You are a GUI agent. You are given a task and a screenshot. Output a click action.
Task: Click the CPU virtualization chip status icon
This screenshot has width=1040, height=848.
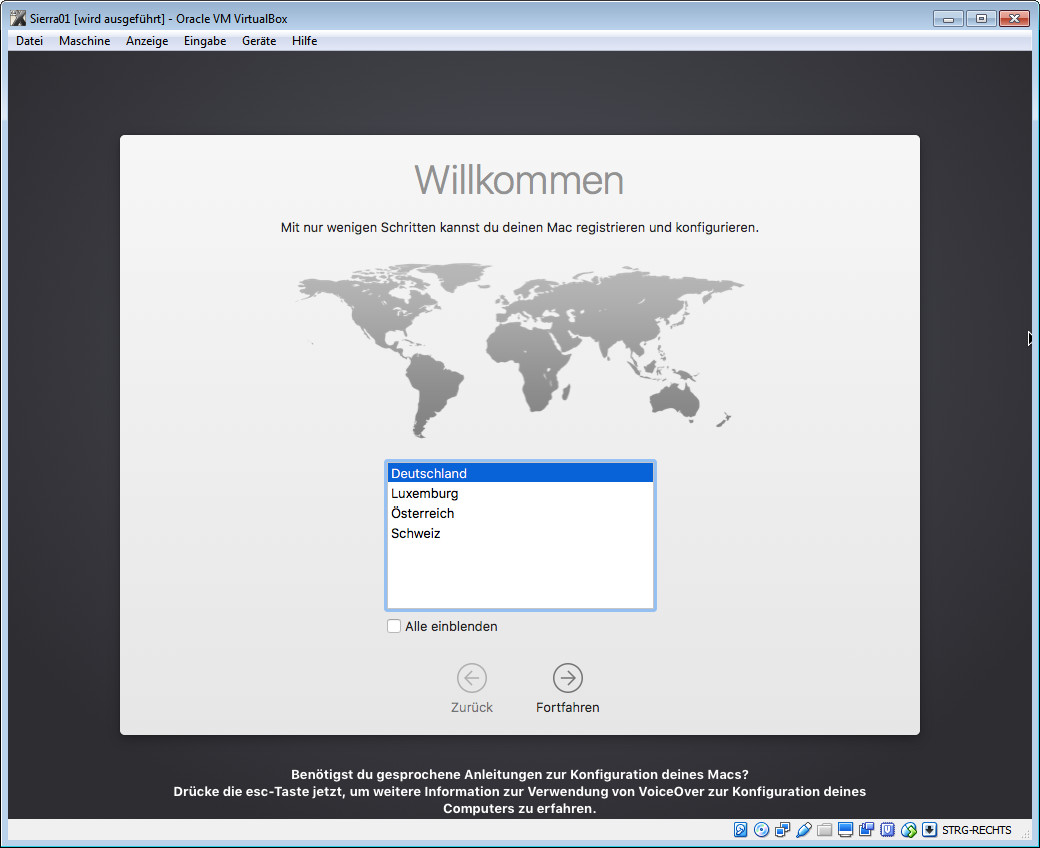887,830
